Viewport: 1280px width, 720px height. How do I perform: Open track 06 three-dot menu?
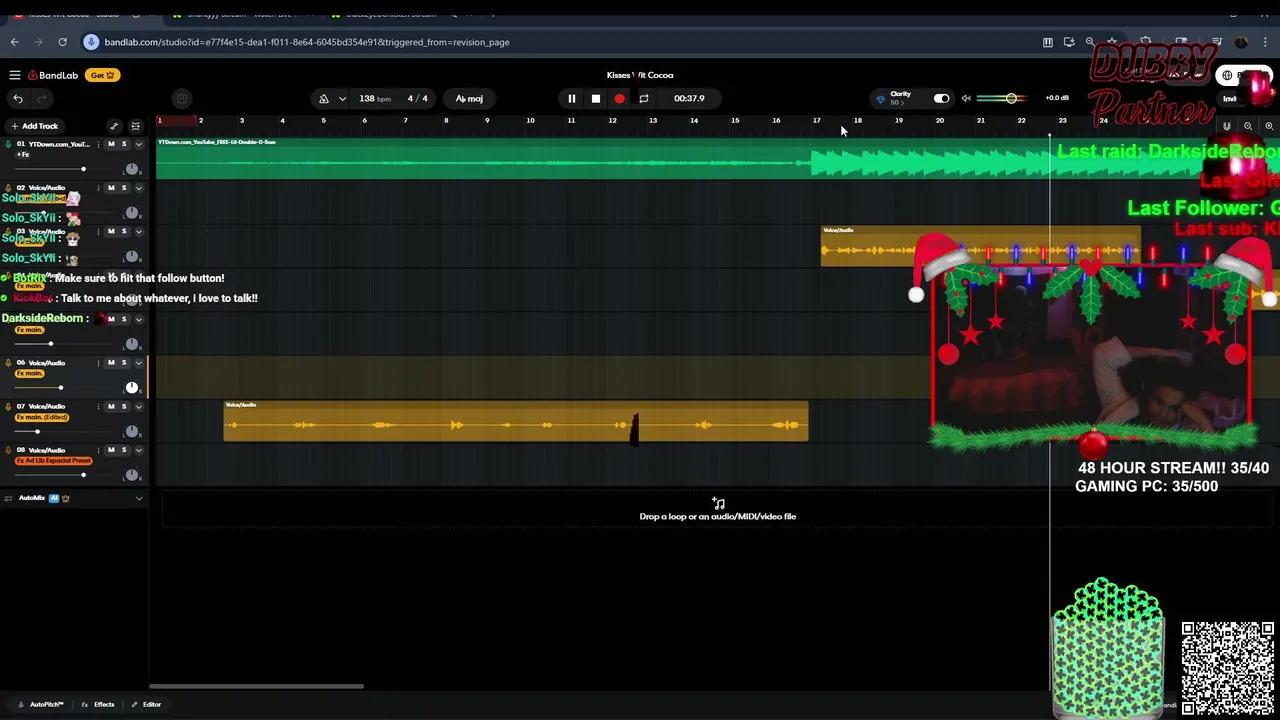click(98, 363)
